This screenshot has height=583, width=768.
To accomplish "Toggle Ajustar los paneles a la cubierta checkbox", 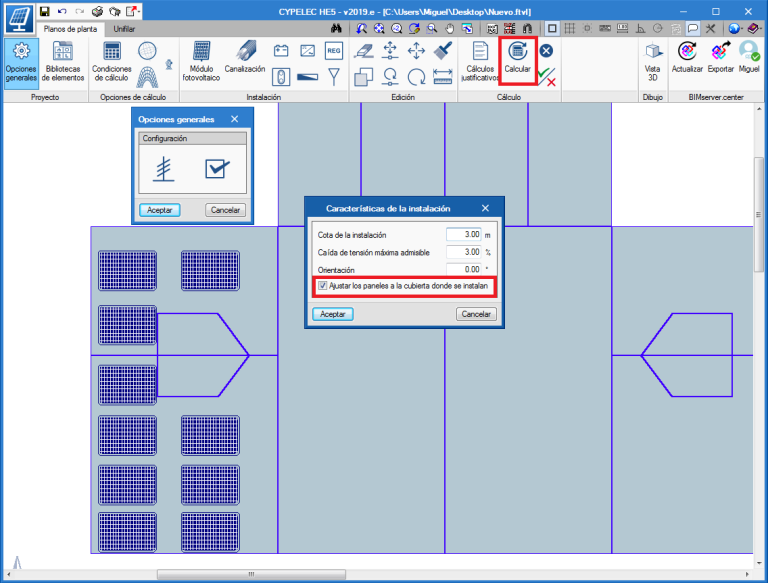I will click(322, 285).
